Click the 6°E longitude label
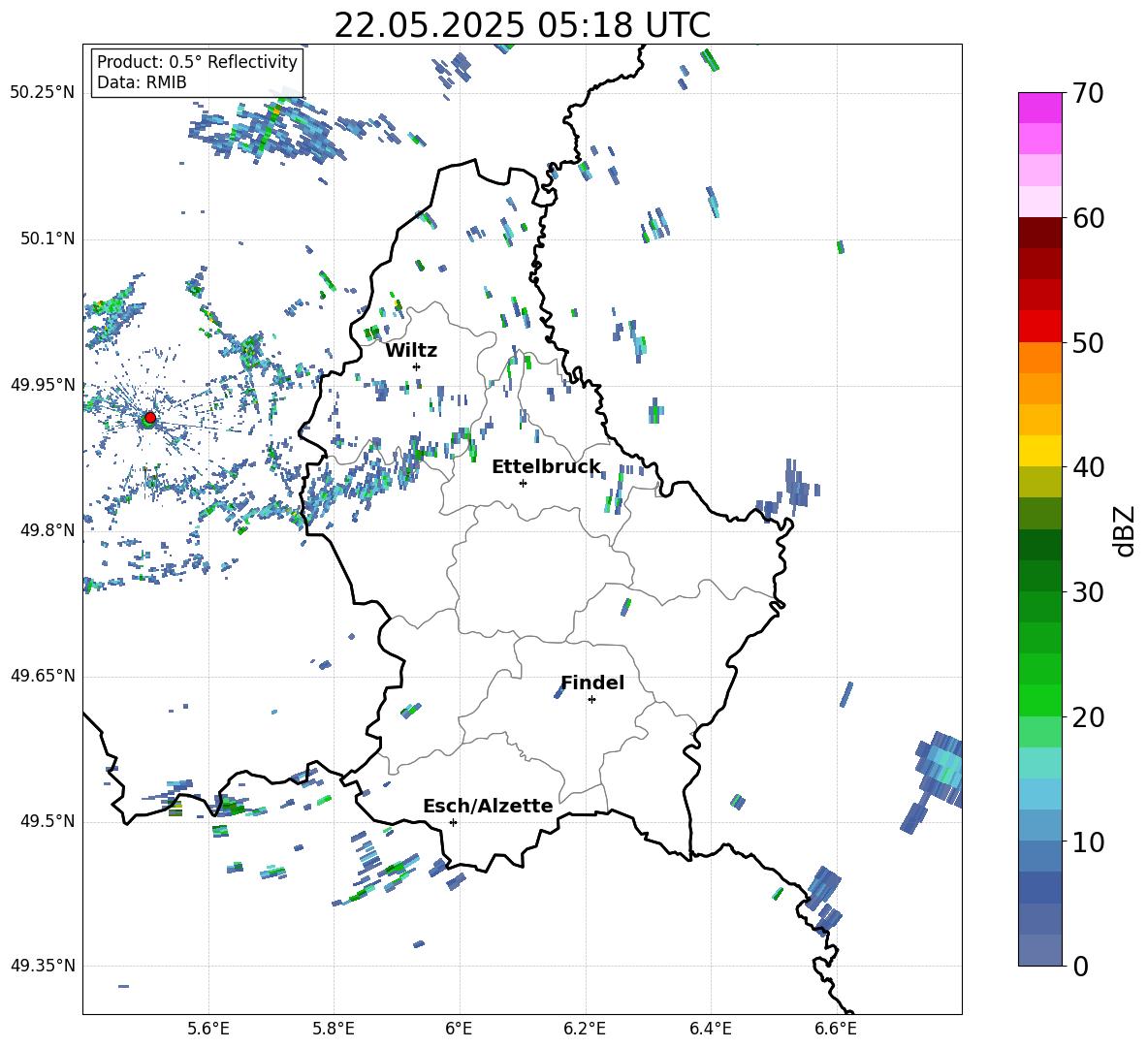The height and width of the screenshot is (1048, 1148). point(459,1029)
